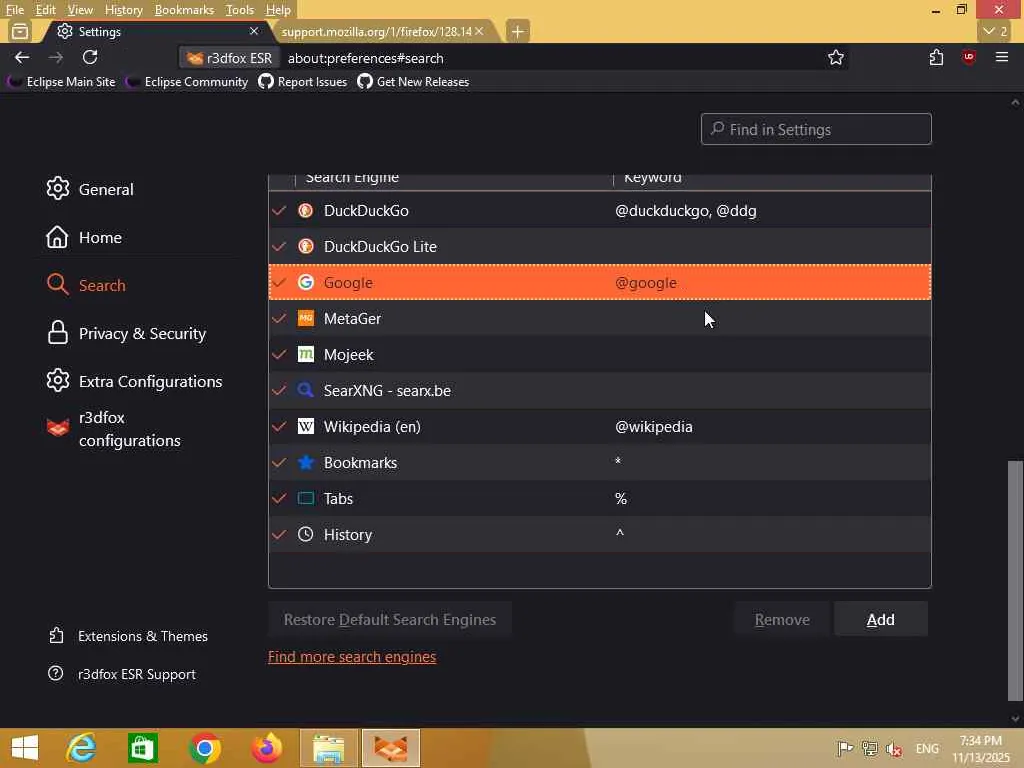The width and height of the screenshot is (1024, 768).
Task: Close the Settings tab
Action: pos(253,31)
